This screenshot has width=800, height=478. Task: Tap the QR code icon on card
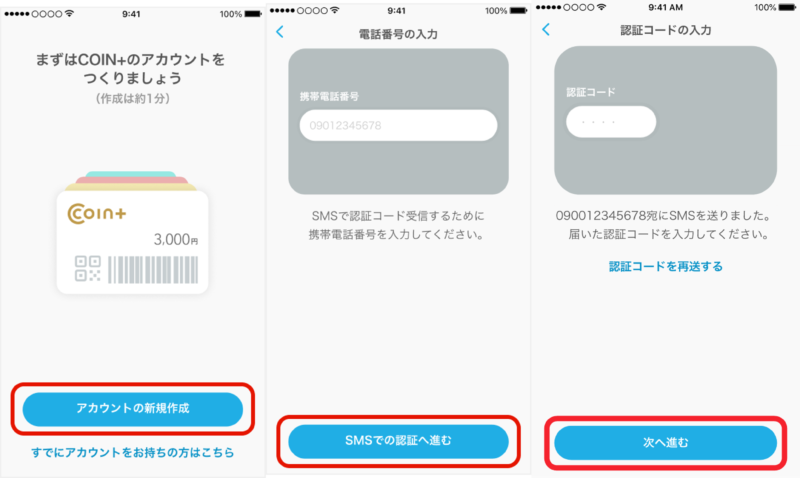tap(87, 269)
